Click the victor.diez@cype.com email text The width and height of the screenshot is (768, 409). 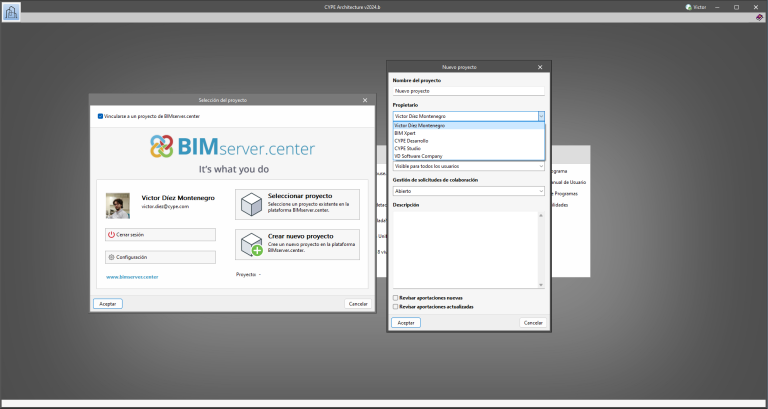click(165, 207)
